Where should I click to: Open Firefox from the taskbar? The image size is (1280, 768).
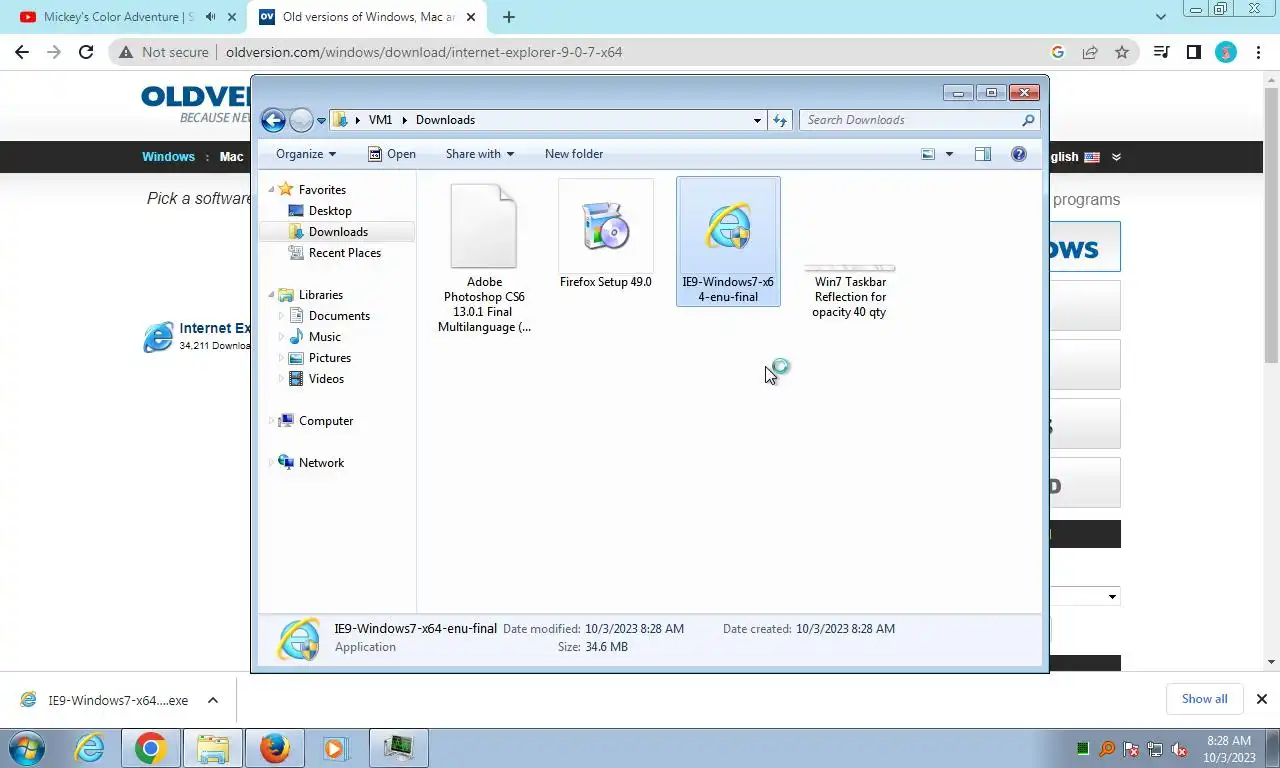274,748
